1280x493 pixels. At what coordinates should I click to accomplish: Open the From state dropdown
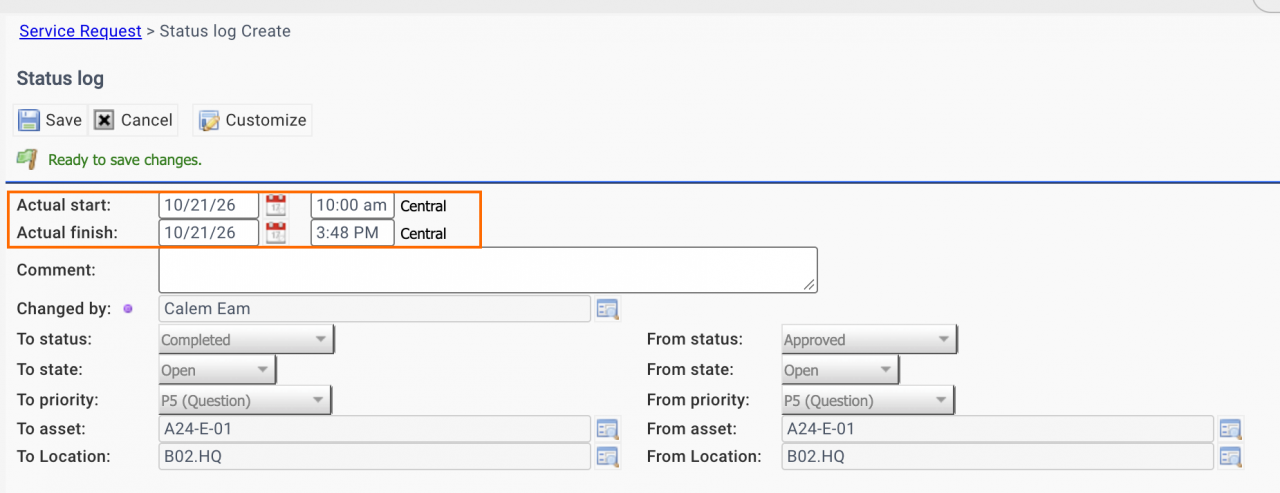tap(840, 370)
